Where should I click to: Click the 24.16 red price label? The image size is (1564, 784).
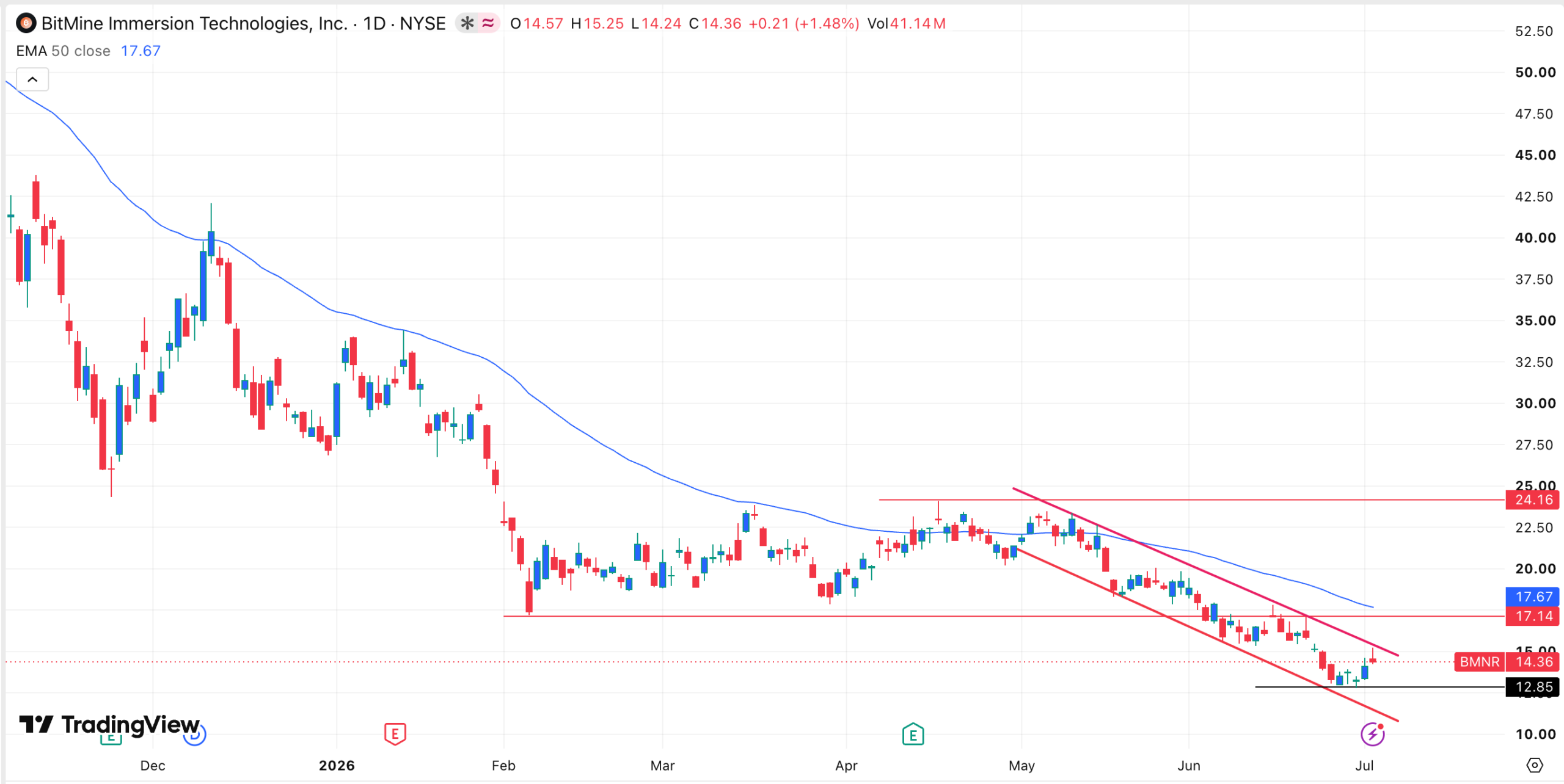pos(1533,499)
